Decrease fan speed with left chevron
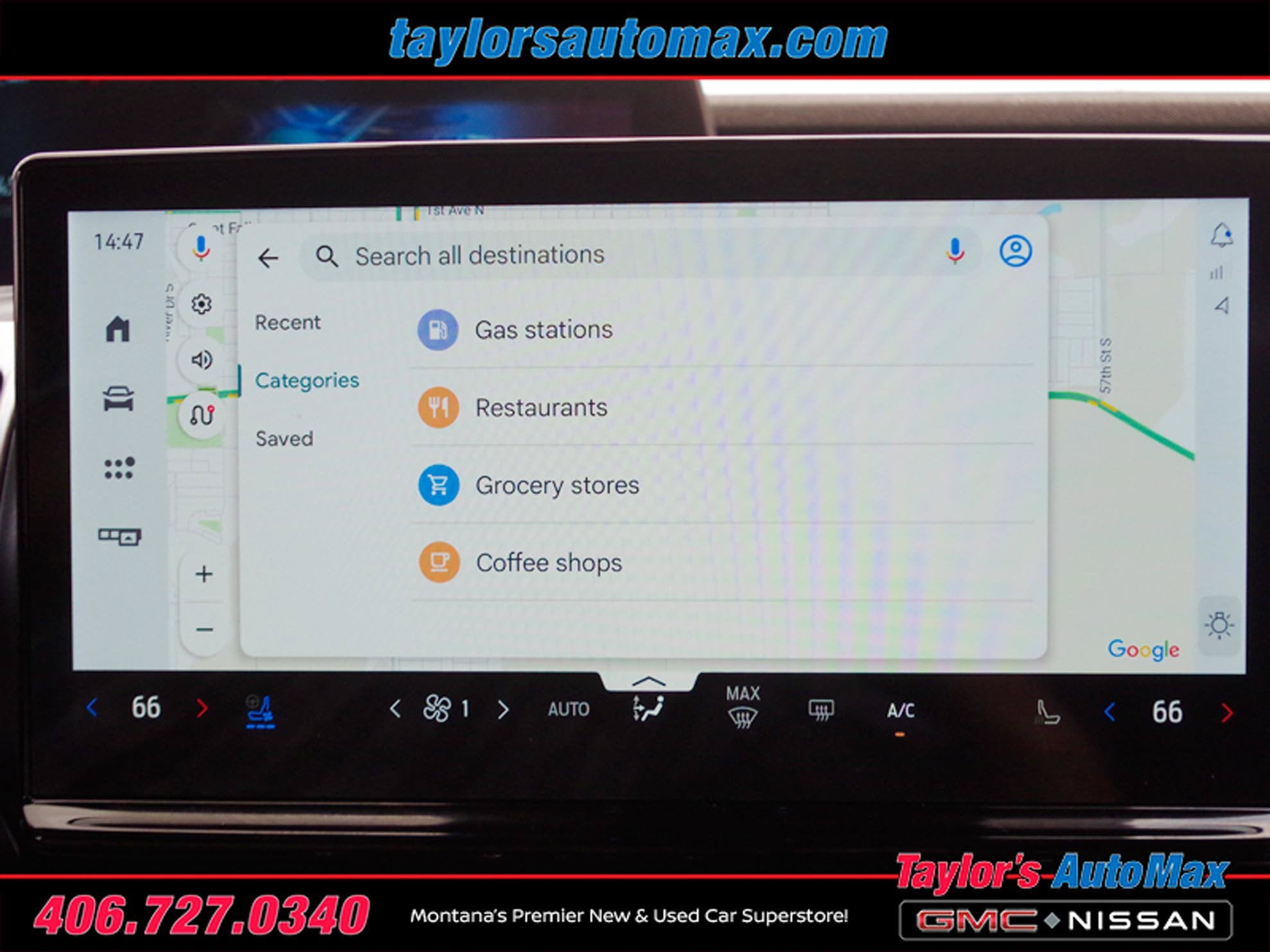1270x952 pixels. pyautogui.click(x=395, y=709)
